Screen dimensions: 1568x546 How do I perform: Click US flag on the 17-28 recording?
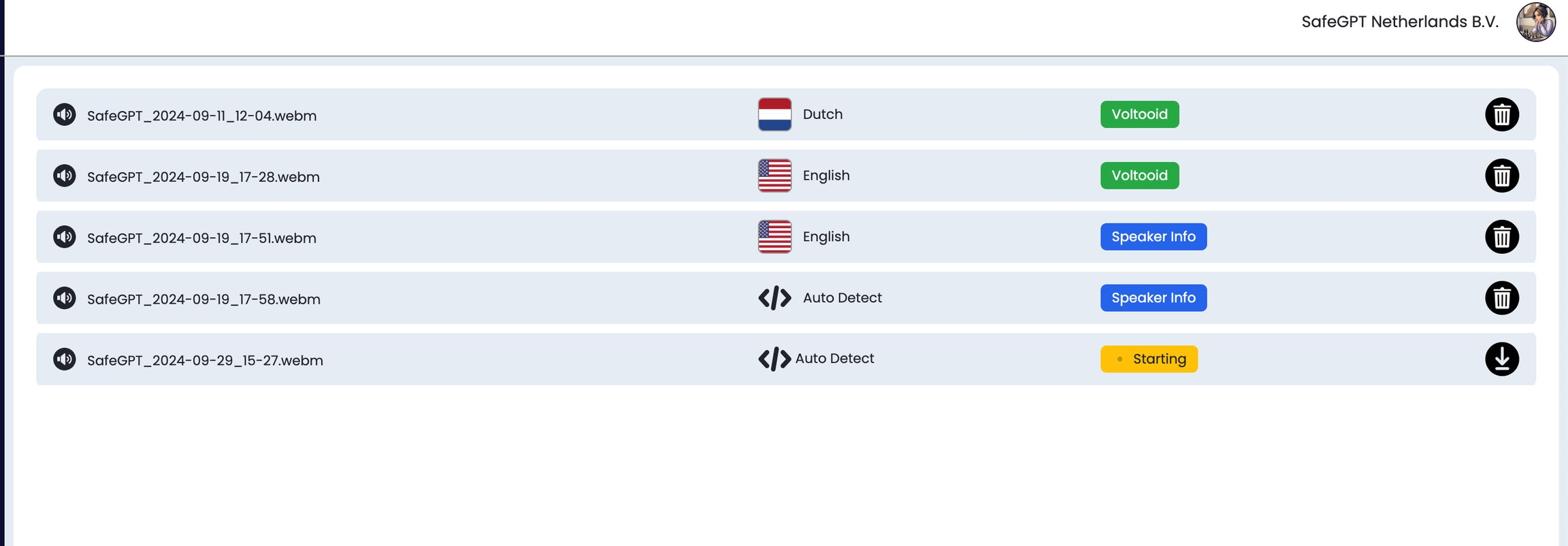click(774, 176)
